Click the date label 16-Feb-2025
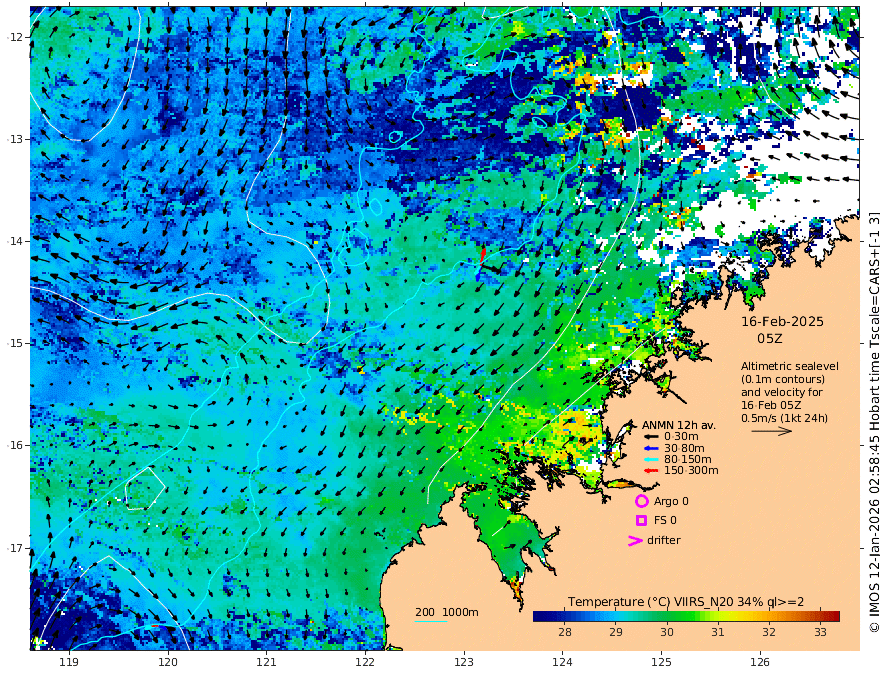 coord(782,321)
